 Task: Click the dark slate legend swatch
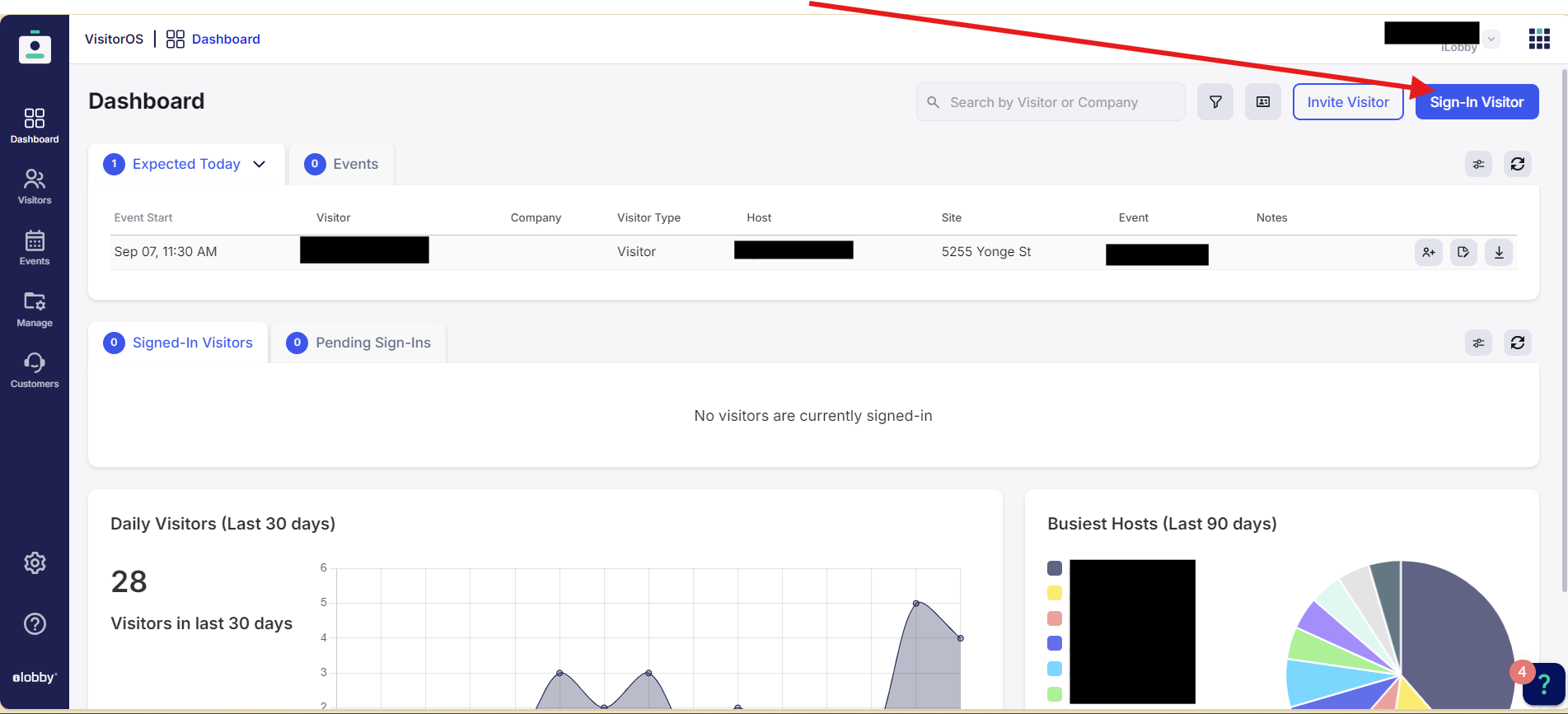pos(1055,568)
